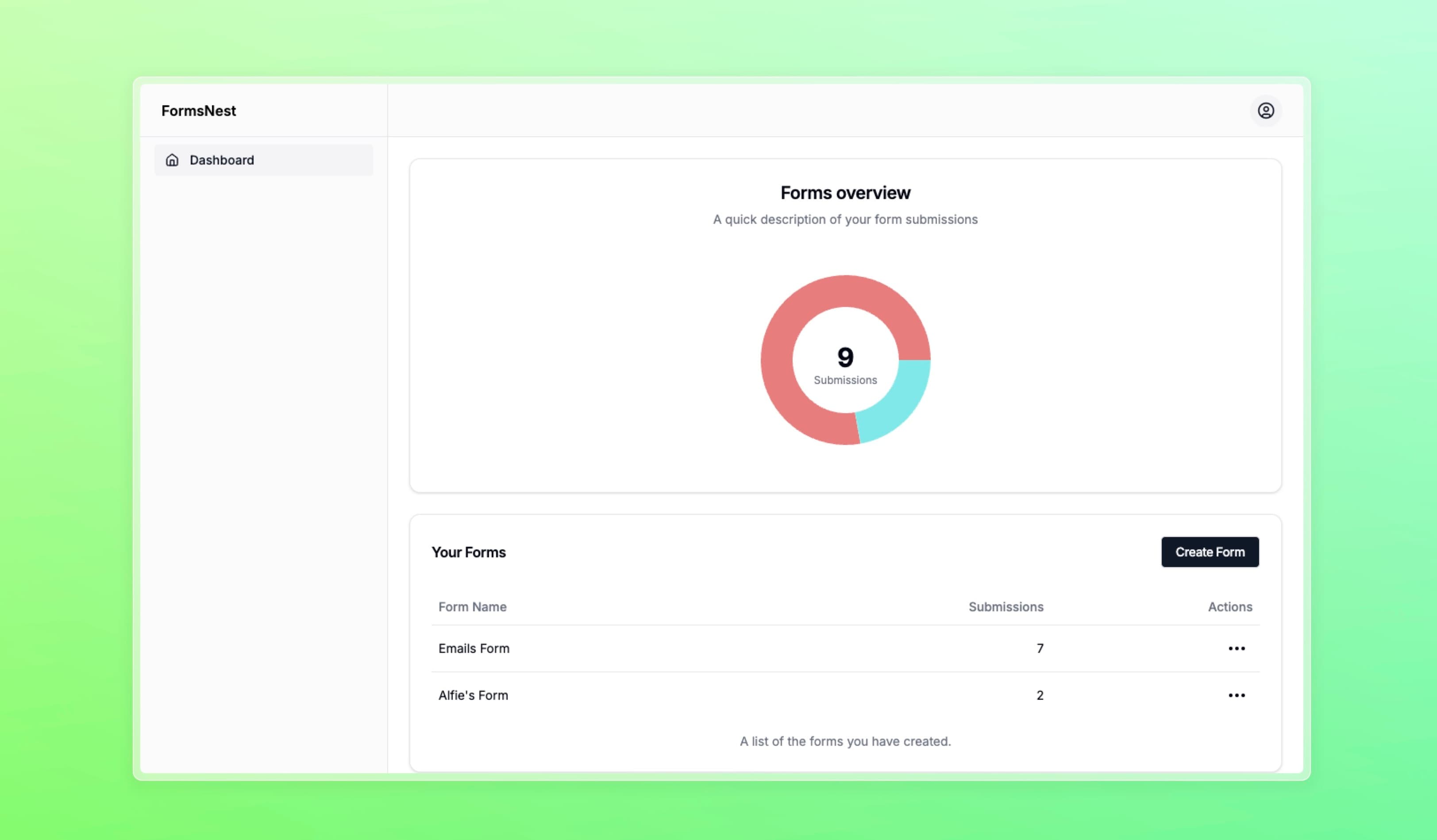The image size is (1437, 840).
Task: Click the Dashboard home icon
Action: pos(172,160)
